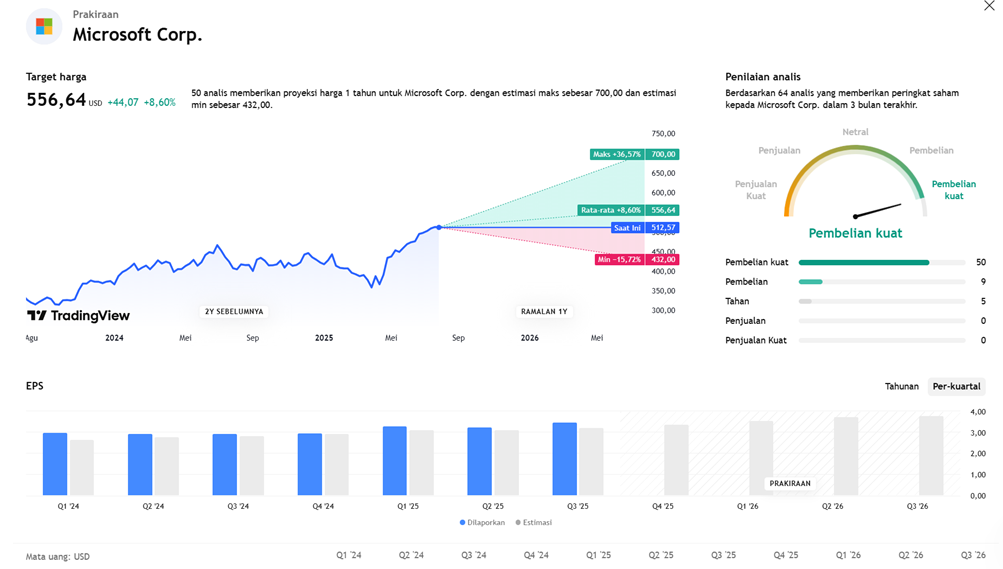The image size is (1003, 569).
Task: Click the Q4 '25 estimated EPS bar
Action: (676, 460)
